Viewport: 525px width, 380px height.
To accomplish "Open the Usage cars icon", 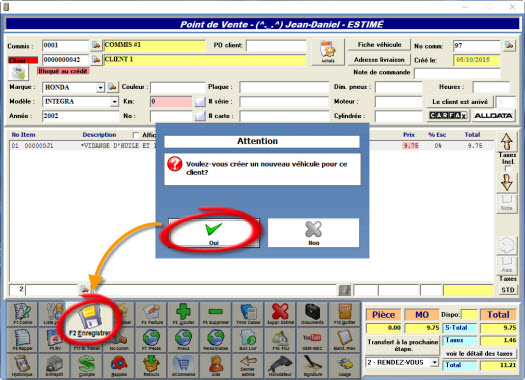I will (344, 366).
